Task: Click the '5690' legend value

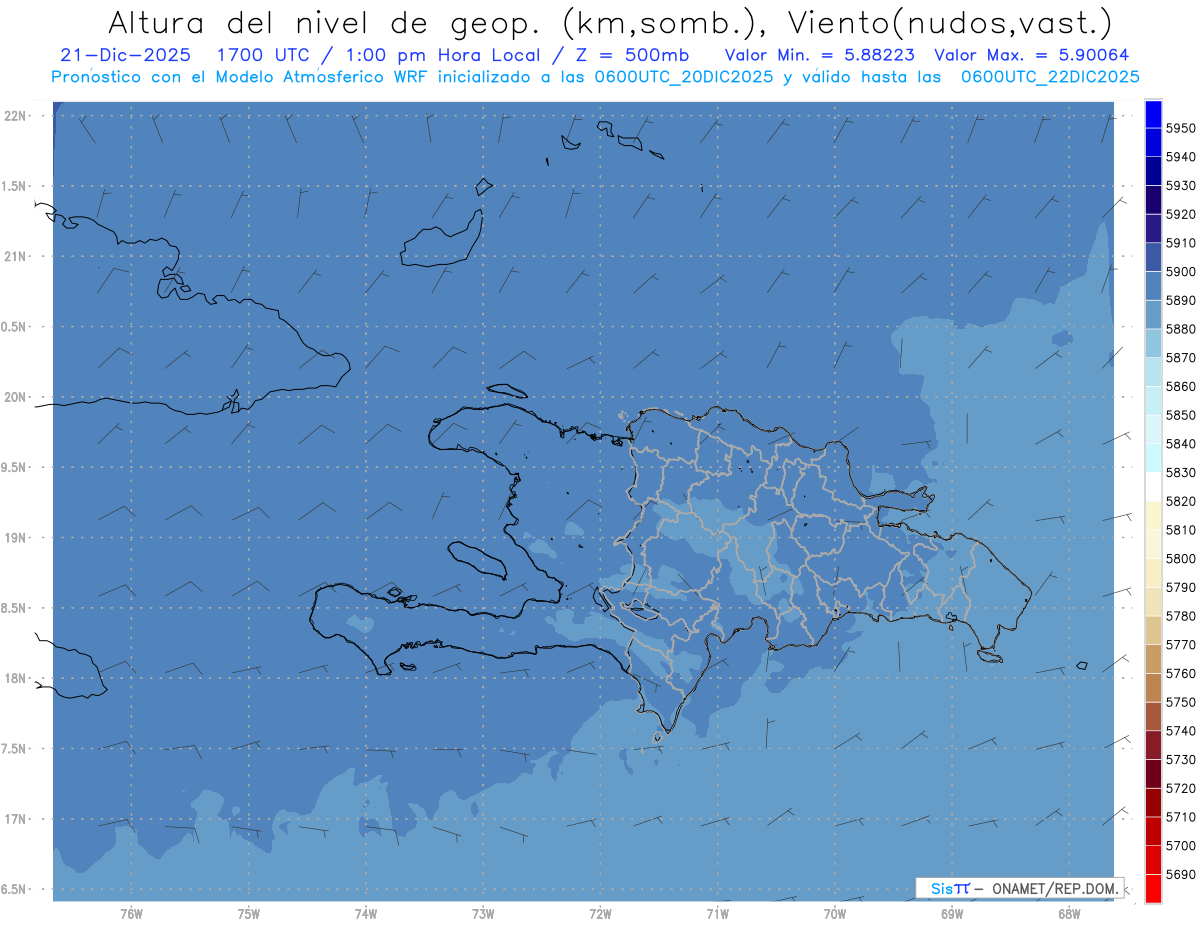Action: [1180, 874]
